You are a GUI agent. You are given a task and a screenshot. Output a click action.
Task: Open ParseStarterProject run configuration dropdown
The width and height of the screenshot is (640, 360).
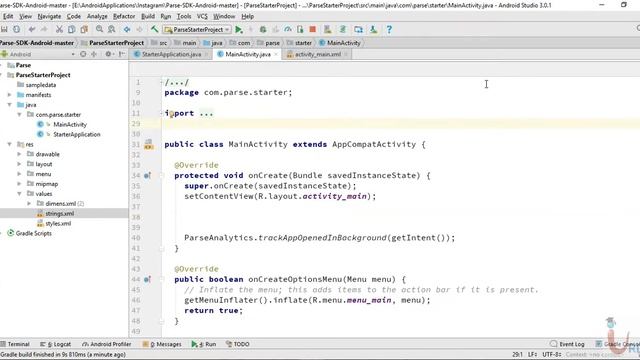197,29
